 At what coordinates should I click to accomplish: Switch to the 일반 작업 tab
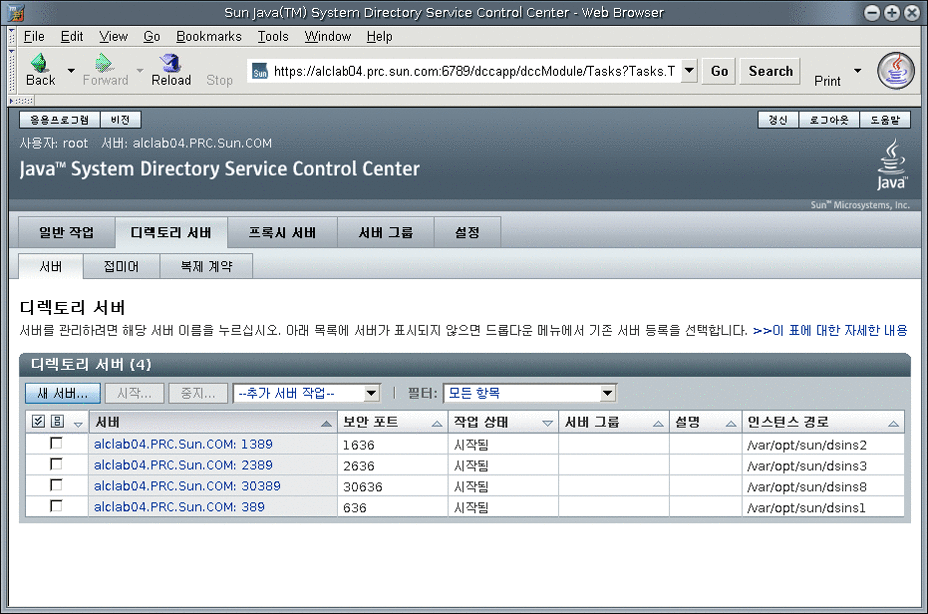click(x=66, y=232)
